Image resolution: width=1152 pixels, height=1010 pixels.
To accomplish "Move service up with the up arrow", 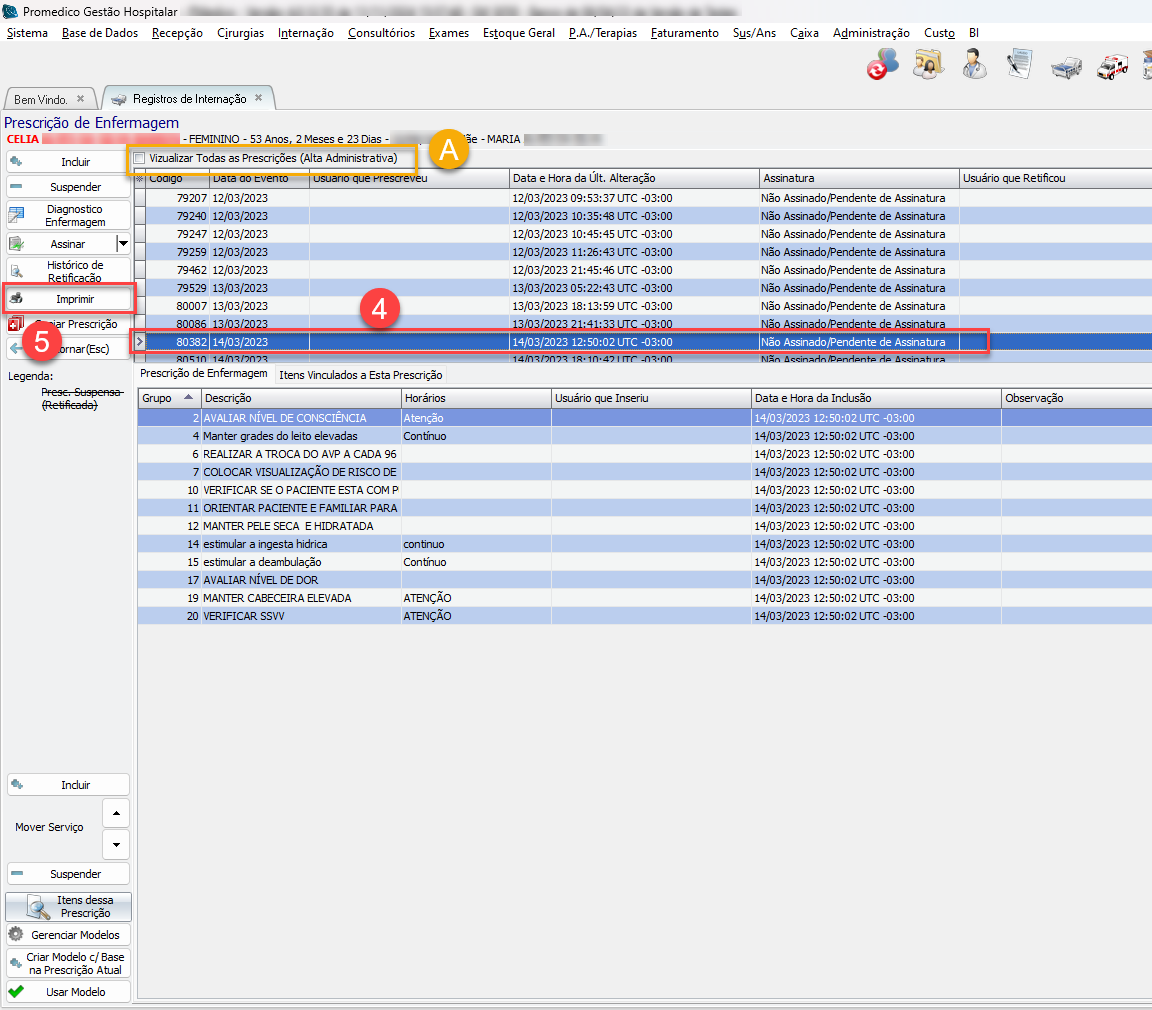I will [x=117, y=812].
